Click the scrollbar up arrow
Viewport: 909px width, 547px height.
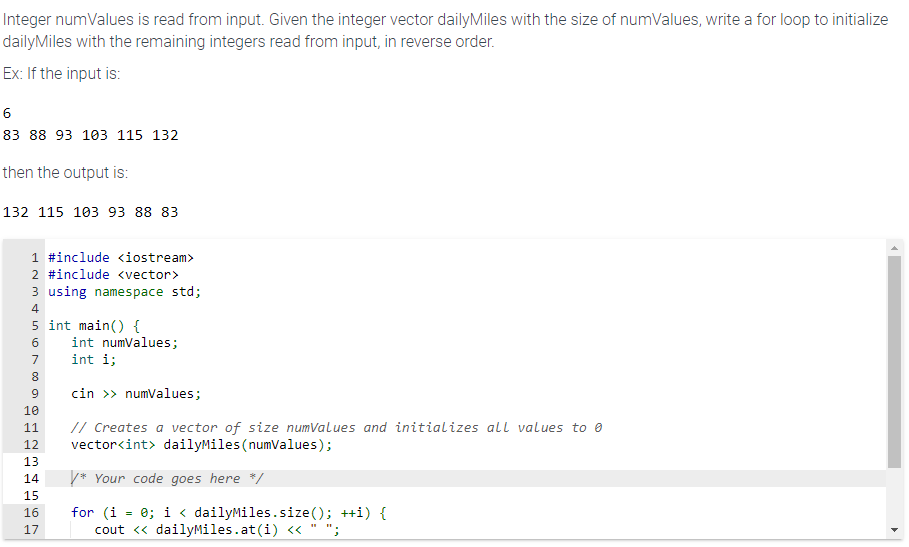pyautogui.click(x=894, y=247)
